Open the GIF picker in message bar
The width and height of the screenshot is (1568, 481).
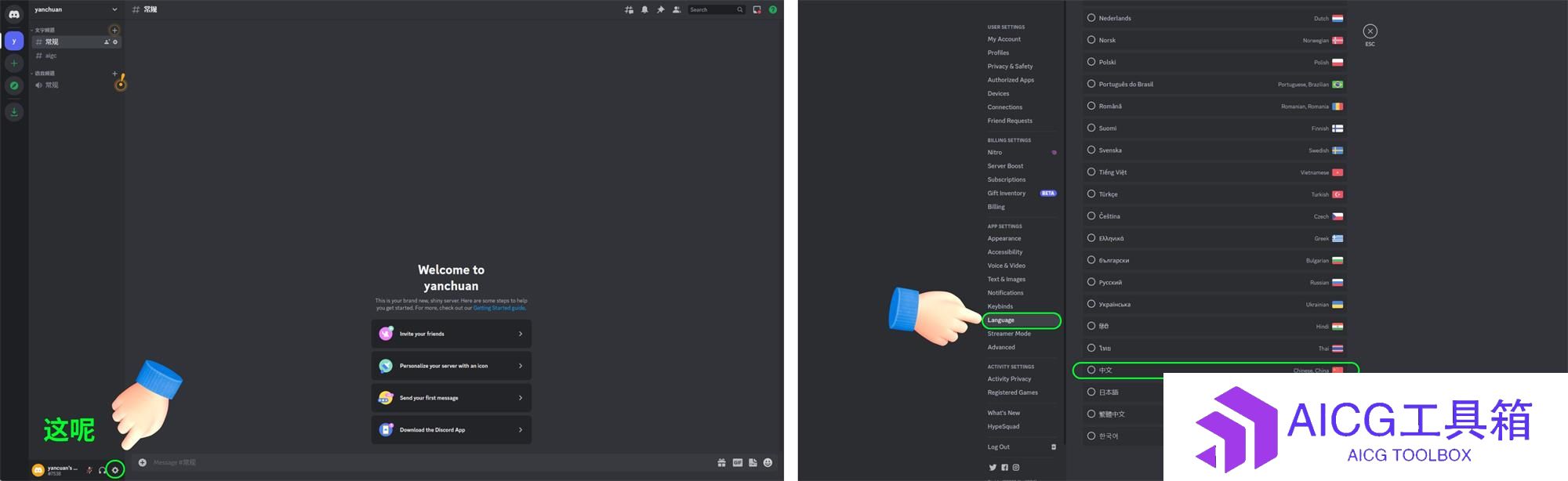(x=737, y=462)
